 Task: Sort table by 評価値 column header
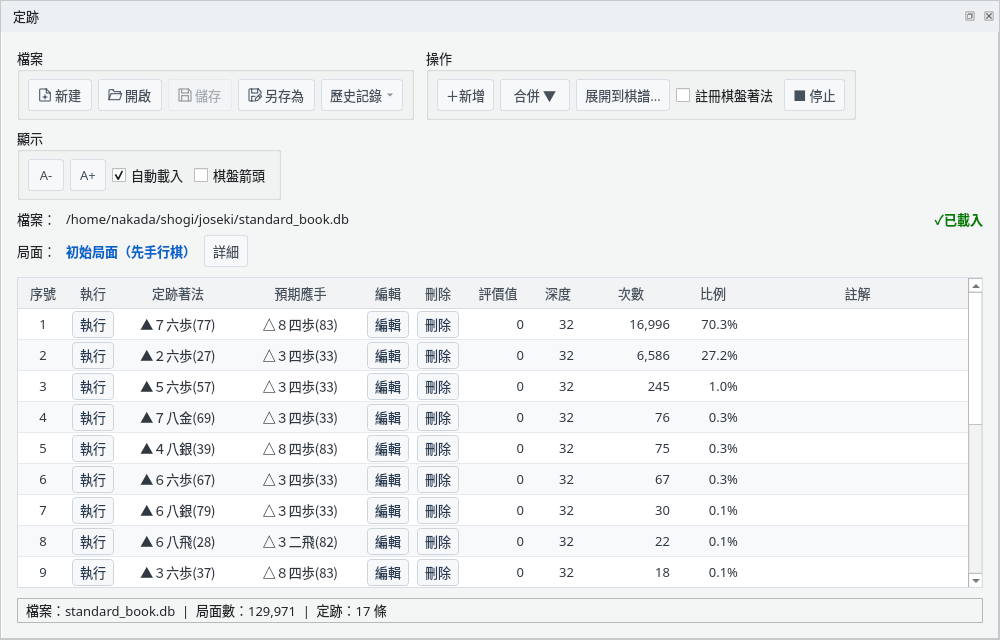point(498,294)
